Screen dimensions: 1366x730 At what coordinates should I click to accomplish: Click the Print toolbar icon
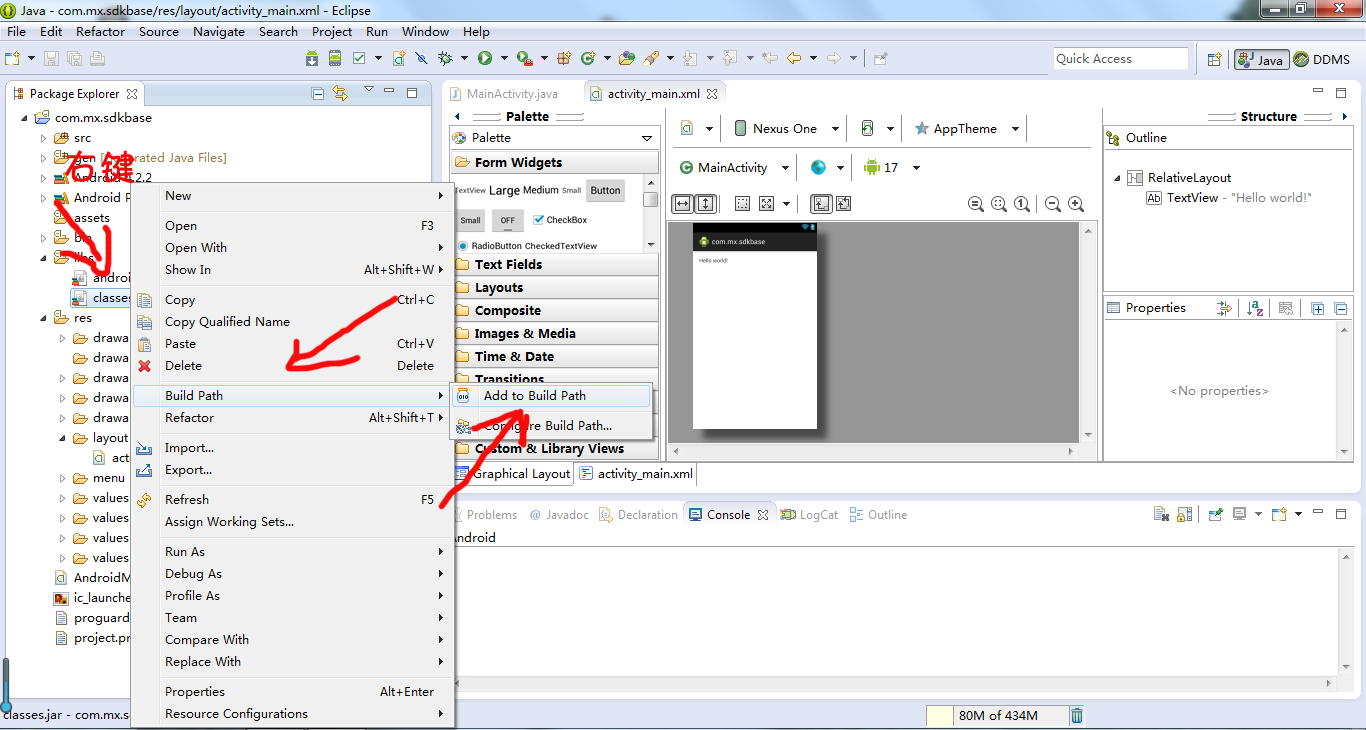coord(97,58)
